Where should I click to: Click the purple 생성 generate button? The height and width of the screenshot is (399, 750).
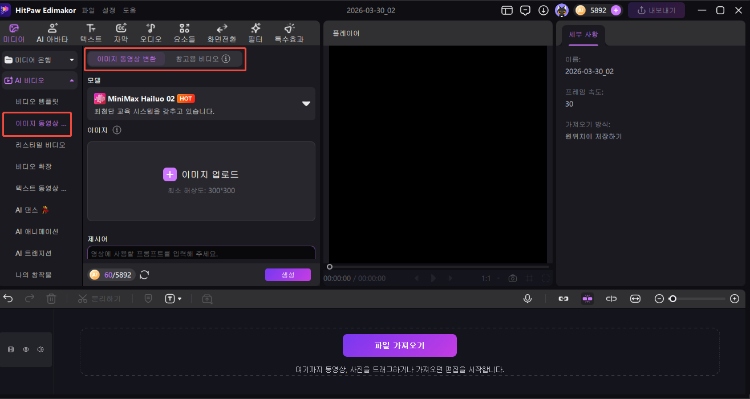coord(288,275)
